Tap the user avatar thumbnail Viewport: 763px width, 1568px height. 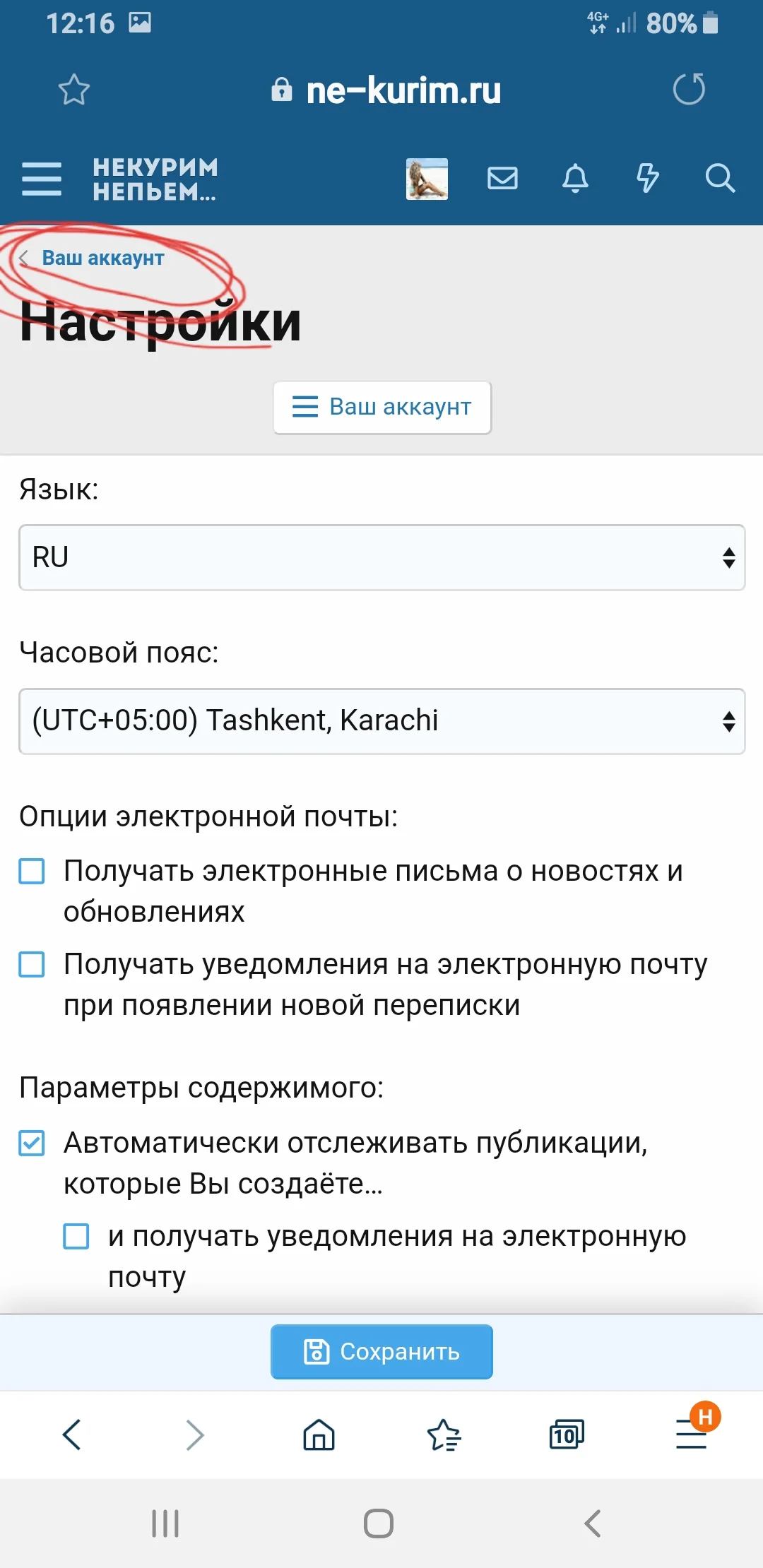click(x=427, y=179)
